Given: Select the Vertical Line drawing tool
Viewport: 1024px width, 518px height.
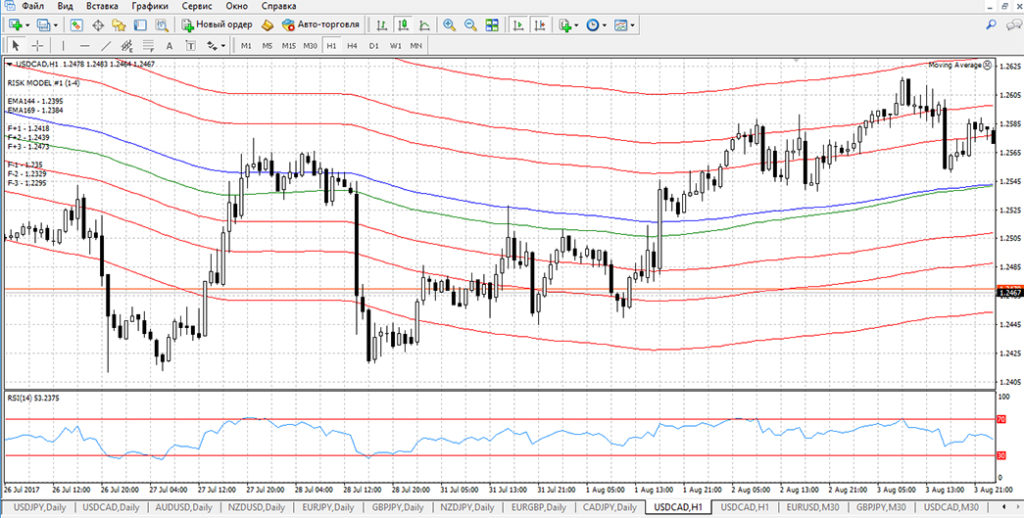Looking at the screenshot, I should pos(63,45).
